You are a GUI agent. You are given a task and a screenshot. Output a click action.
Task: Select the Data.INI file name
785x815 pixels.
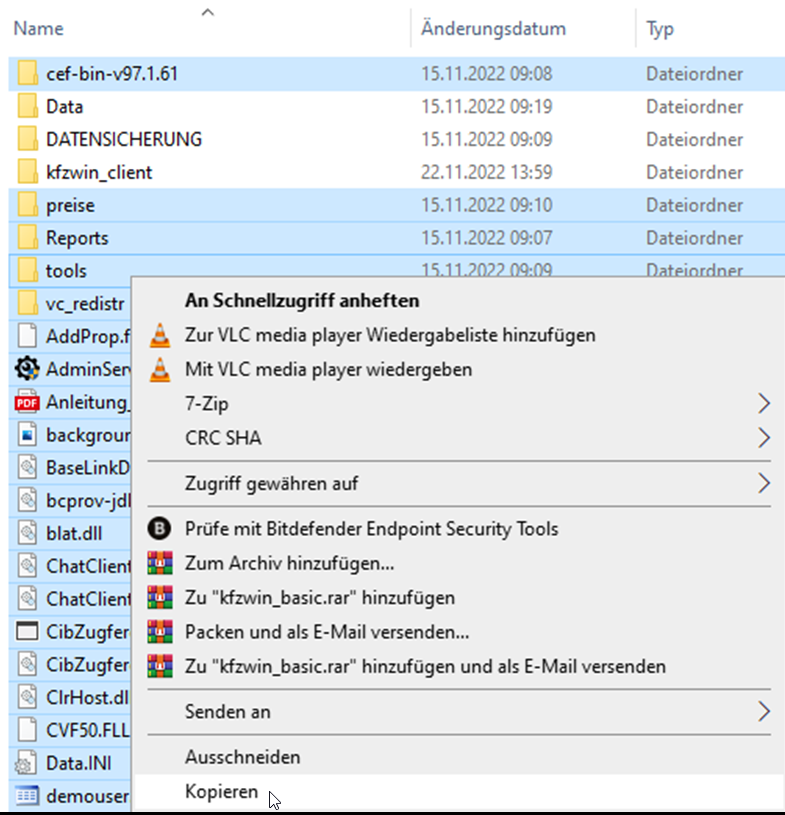point(78,763)
